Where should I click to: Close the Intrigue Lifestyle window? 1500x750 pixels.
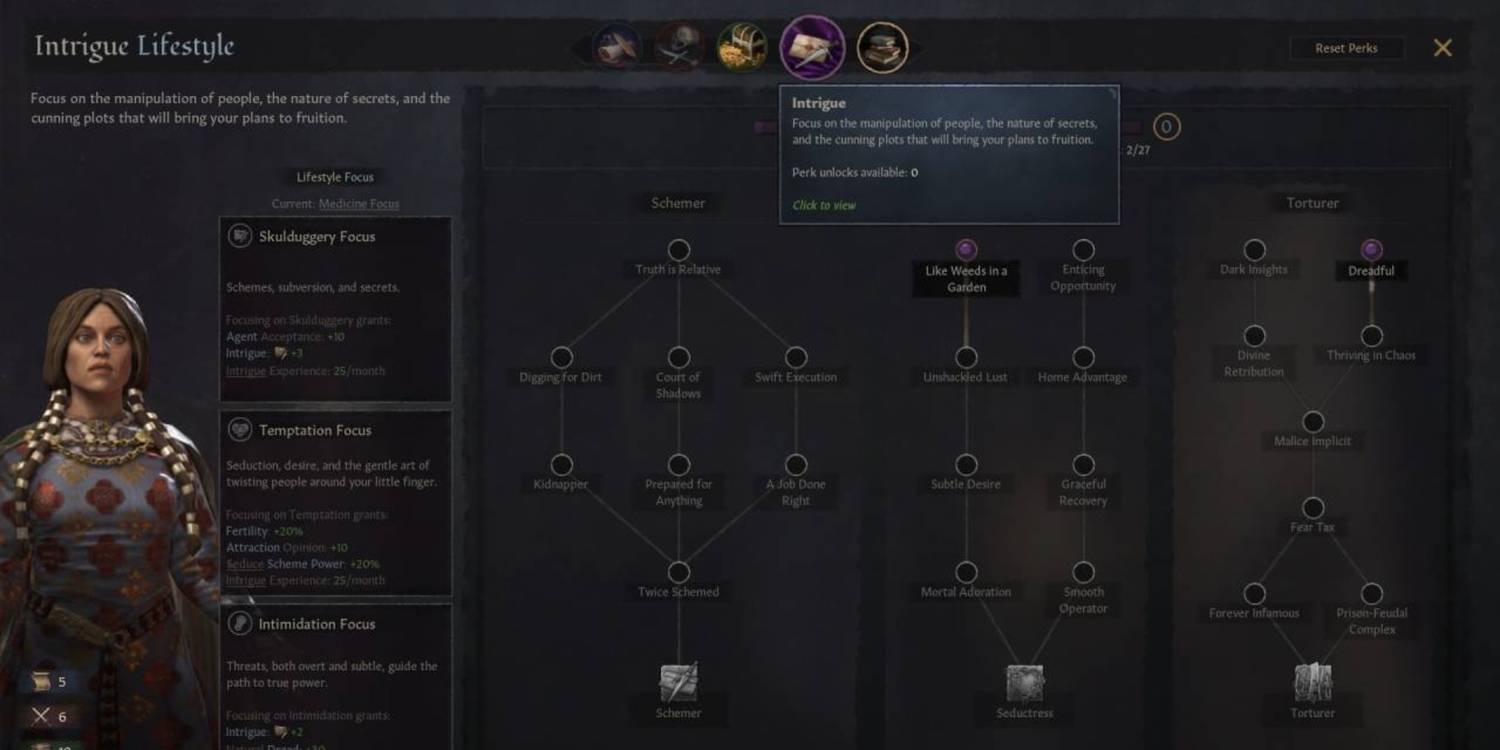click(1442, 47)
